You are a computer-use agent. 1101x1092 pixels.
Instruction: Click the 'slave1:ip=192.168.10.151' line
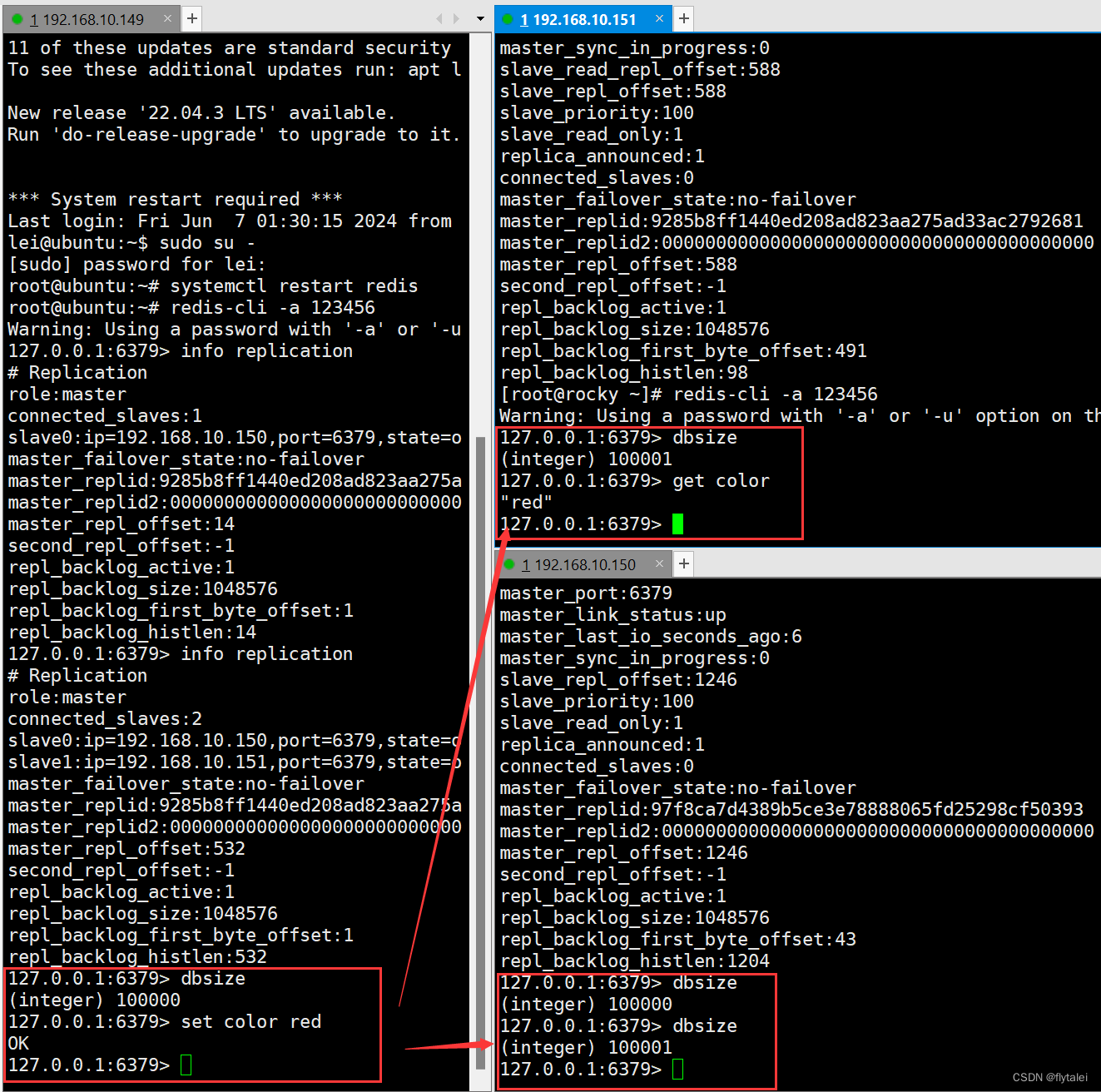(x=235, y=762)
